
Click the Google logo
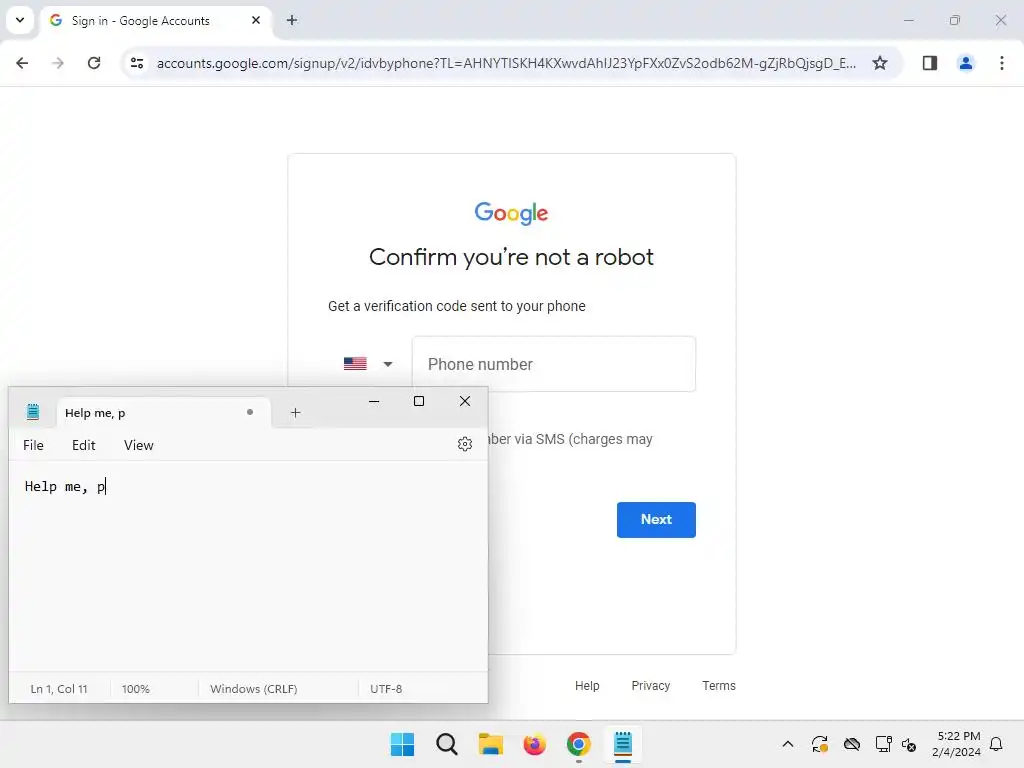(x=511, y=213)
